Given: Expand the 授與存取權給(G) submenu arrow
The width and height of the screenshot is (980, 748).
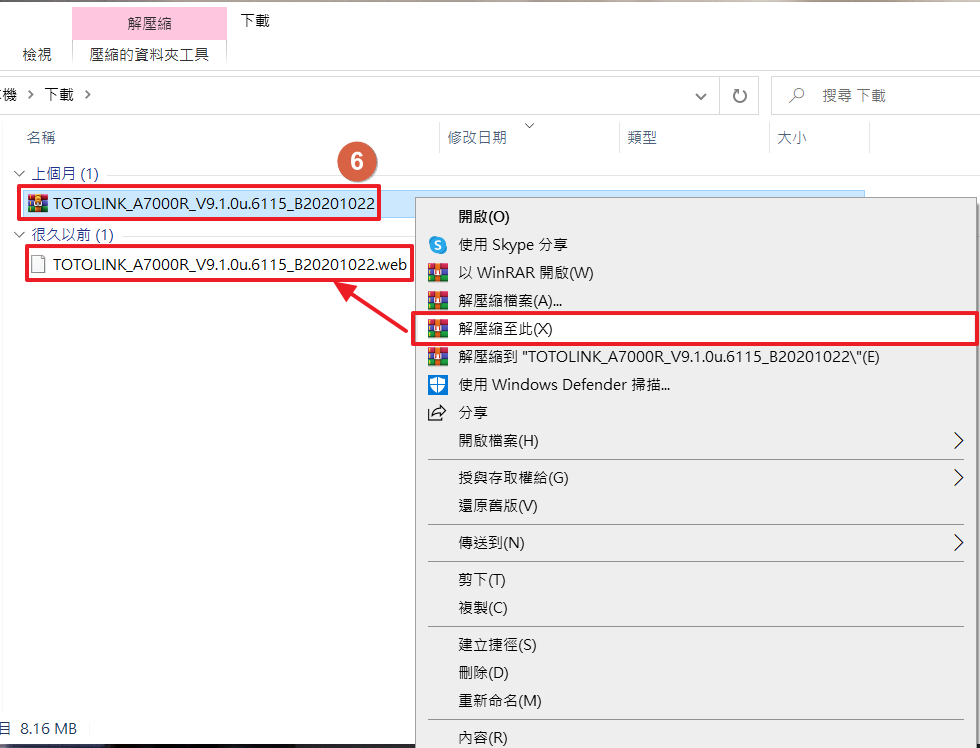Looking at the screenshot, I should click(958, 478).
